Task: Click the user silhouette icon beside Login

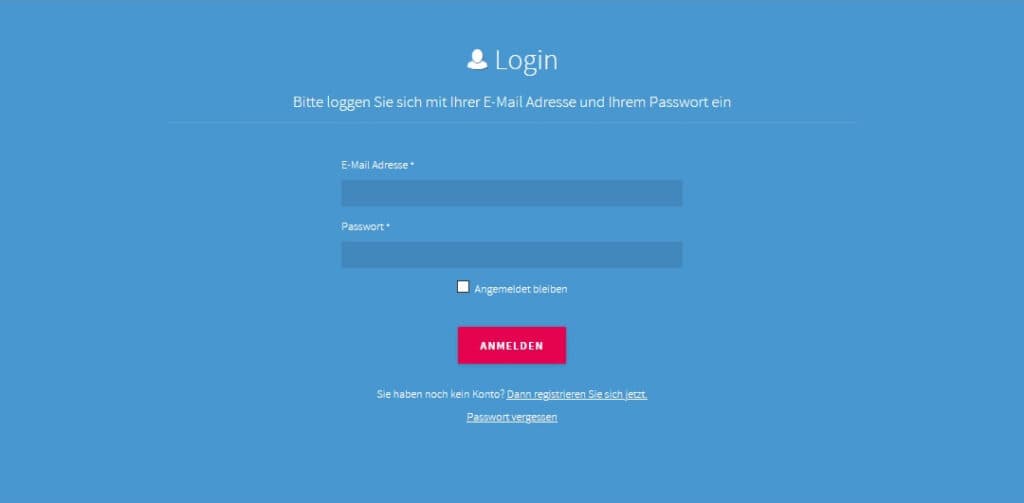Action: pos(477,59)
